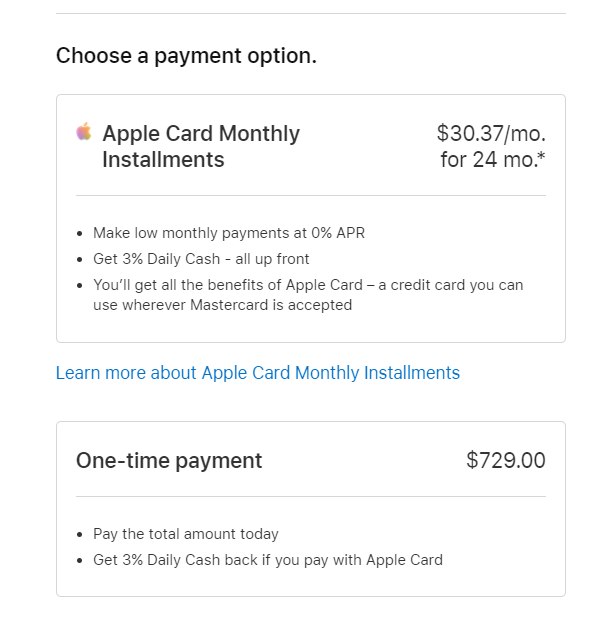Click the bullet dot before 'Pay the total amount'
595x633 pixels.
pos(80,535)
